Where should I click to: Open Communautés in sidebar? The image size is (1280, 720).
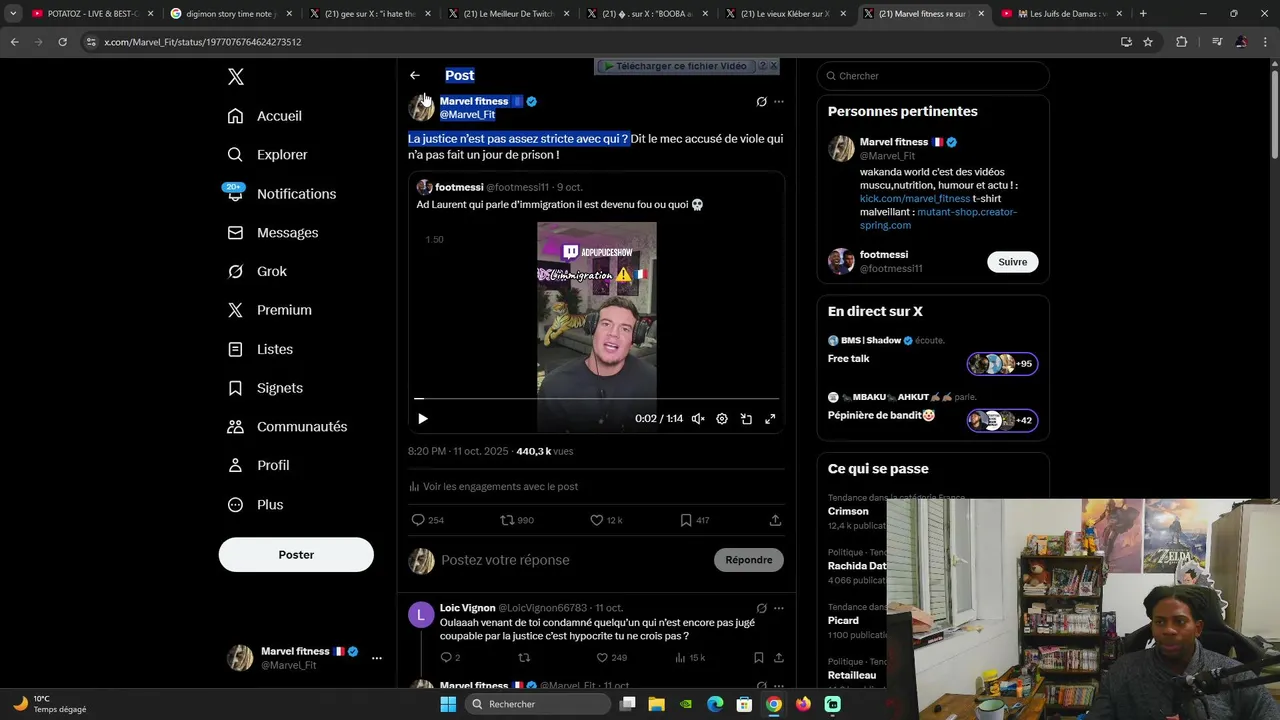pyautogui.click(x=287, y=427)
